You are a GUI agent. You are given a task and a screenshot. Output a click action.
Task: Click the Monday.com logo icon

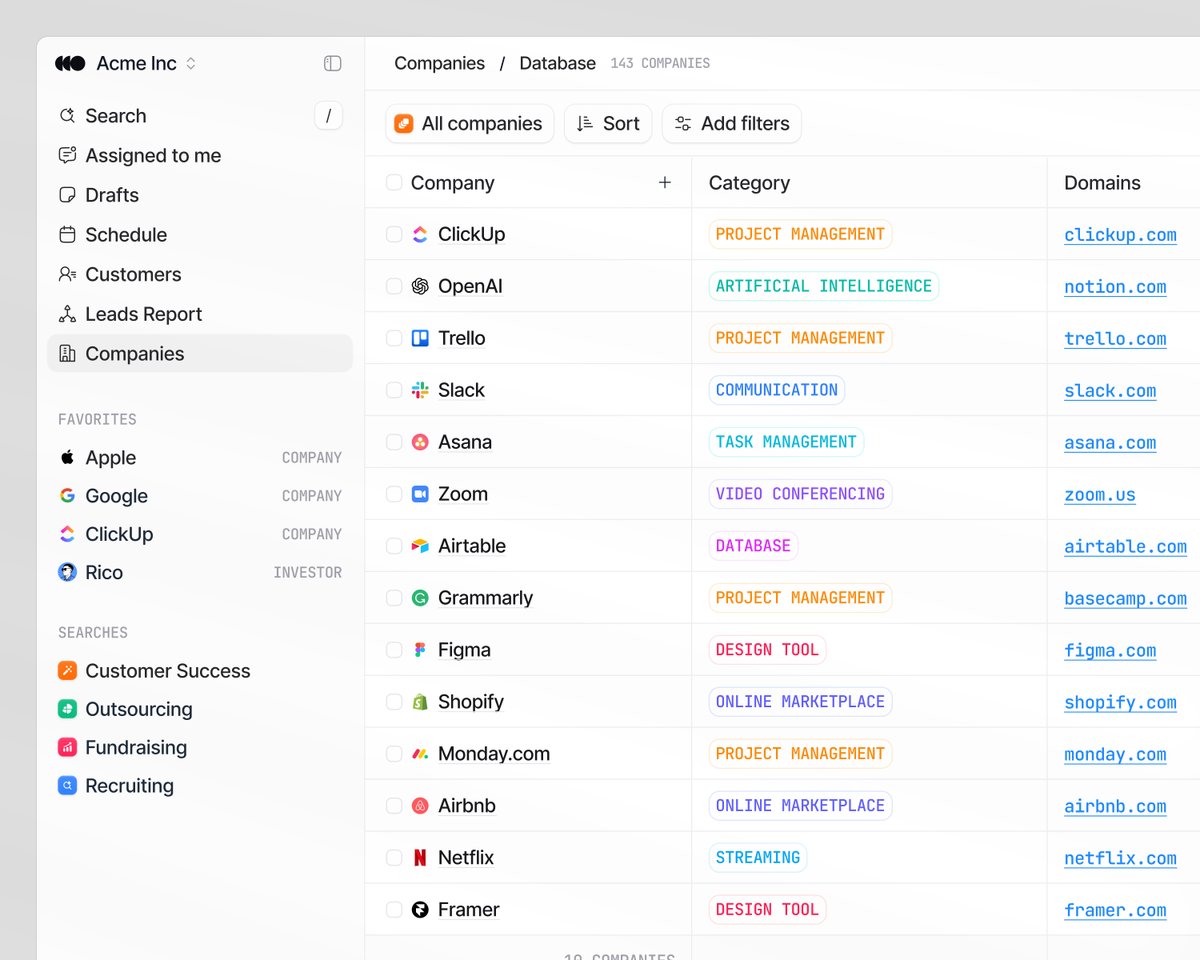(420, 754)
